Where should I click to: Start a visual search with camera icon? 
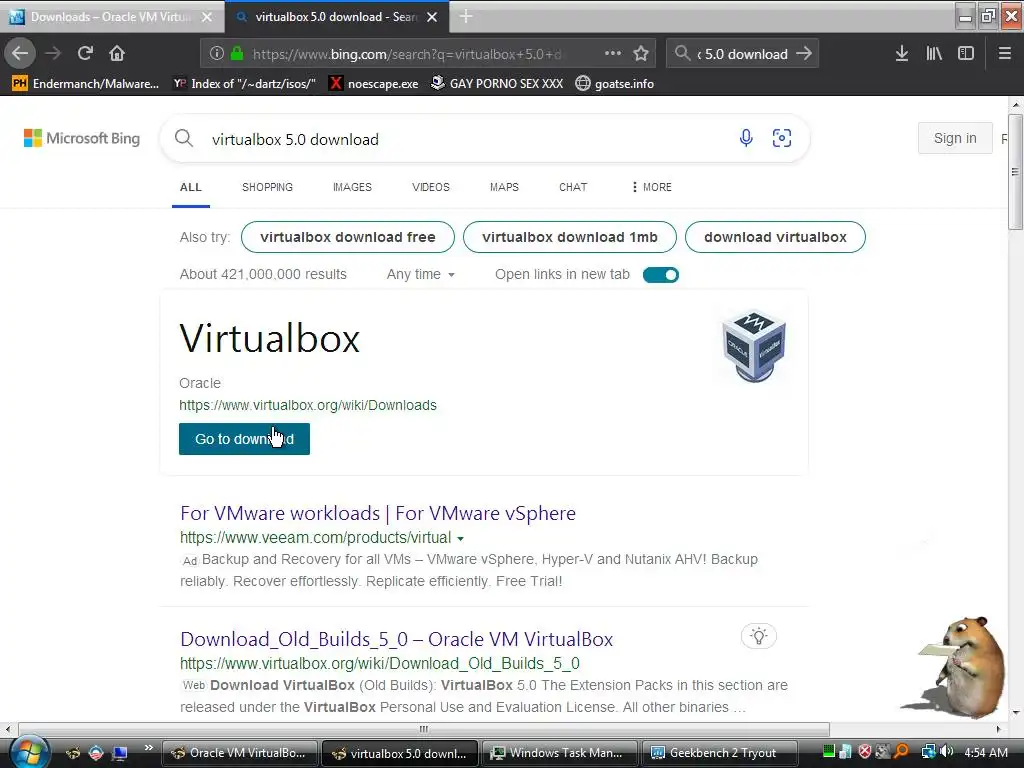tap(782, 138)
